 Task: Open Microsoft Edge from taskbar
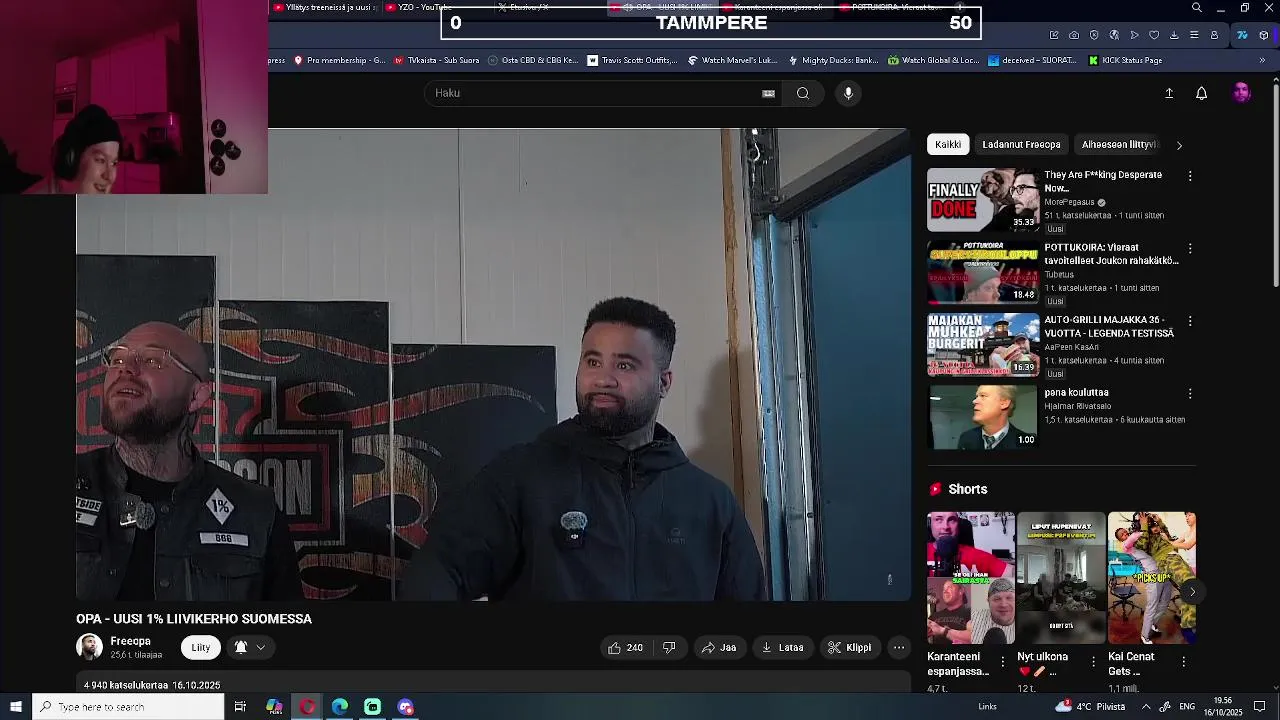click(x=340, y=707)
